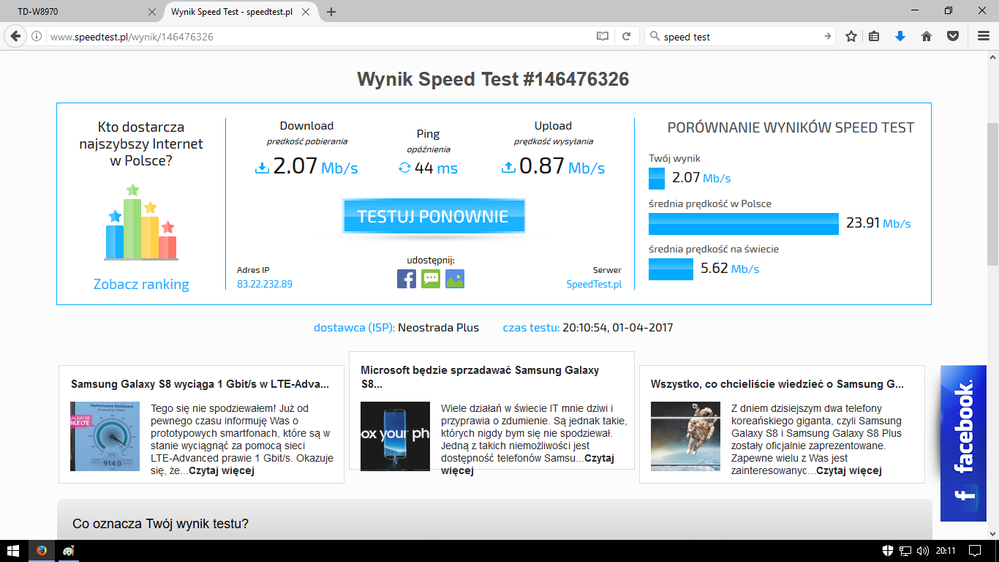Screen dimensions: 999x562
Task: Open Firefox hamburger menu
Action: [984, 36]
